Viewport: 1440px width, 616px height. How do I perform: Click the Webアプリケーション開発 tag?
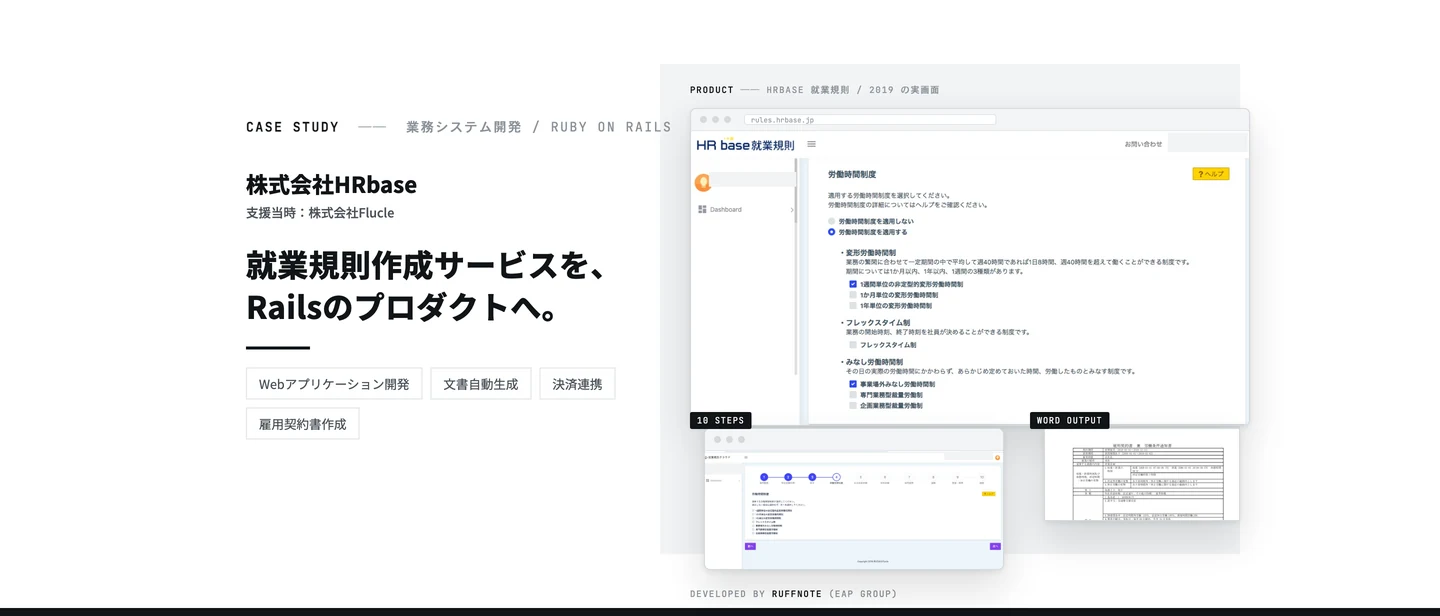334,384
